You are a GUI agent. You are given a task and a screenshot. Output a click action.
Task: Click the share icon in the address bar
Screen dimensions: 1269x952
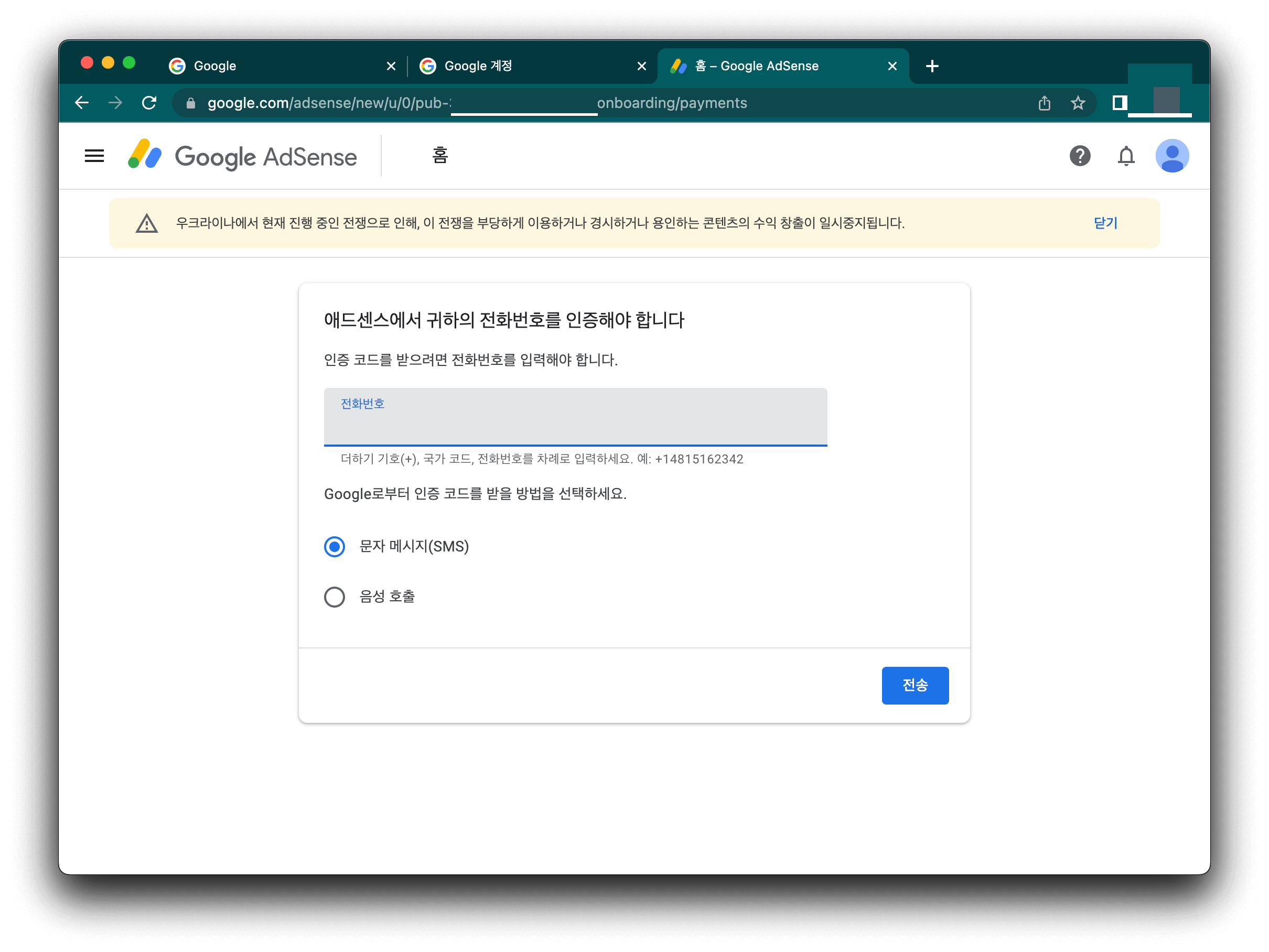click(1044, 103)
